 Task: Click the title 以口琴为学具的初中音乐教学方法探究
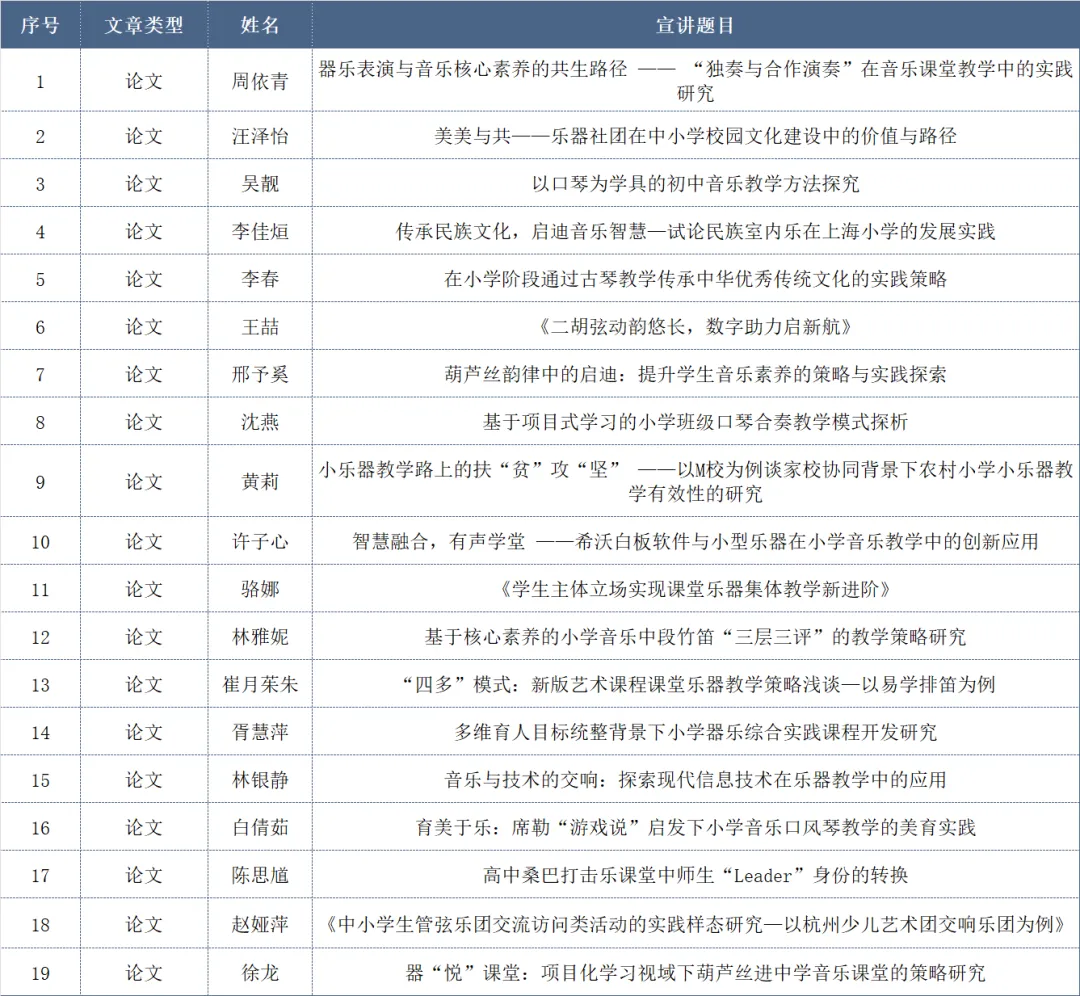pyautogui.click(x=695, y=183)
